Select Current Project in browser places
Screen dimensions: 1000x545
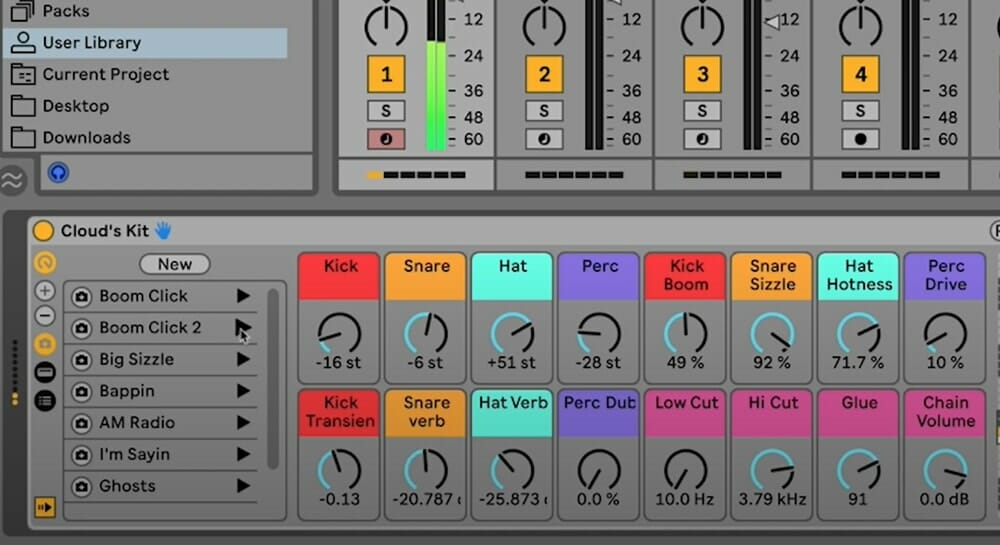pos(105,74)
